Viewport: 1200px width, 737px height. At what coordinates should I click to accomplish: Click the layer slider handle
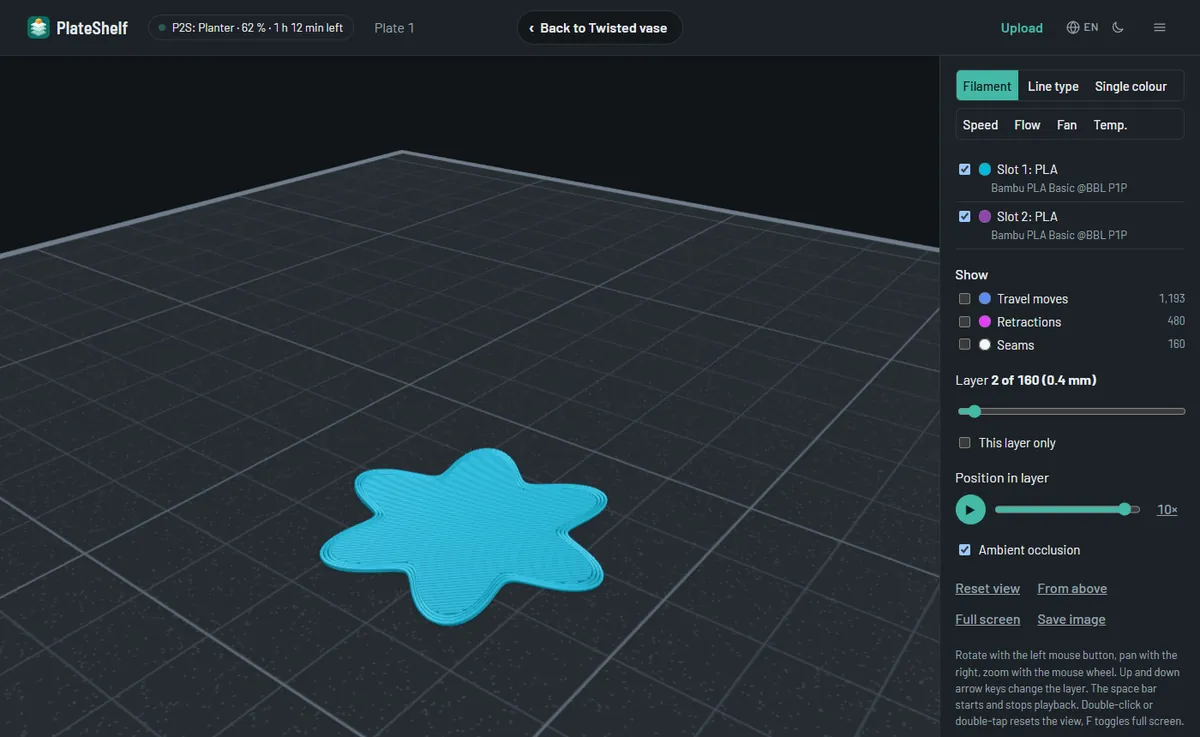[975, 411]
